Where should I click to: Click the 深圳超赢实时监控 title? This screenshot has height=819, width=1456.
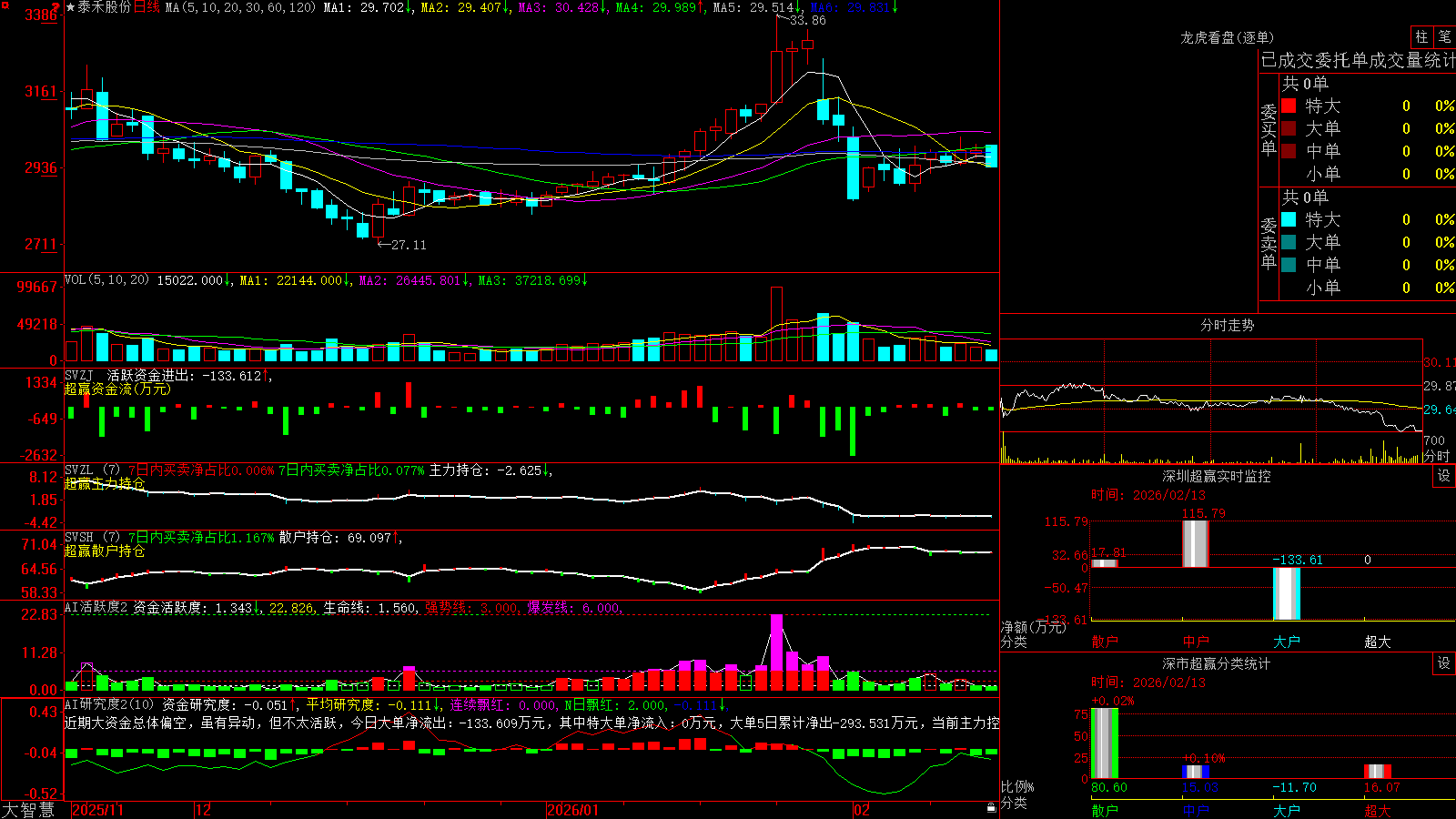pos(1216,476)
